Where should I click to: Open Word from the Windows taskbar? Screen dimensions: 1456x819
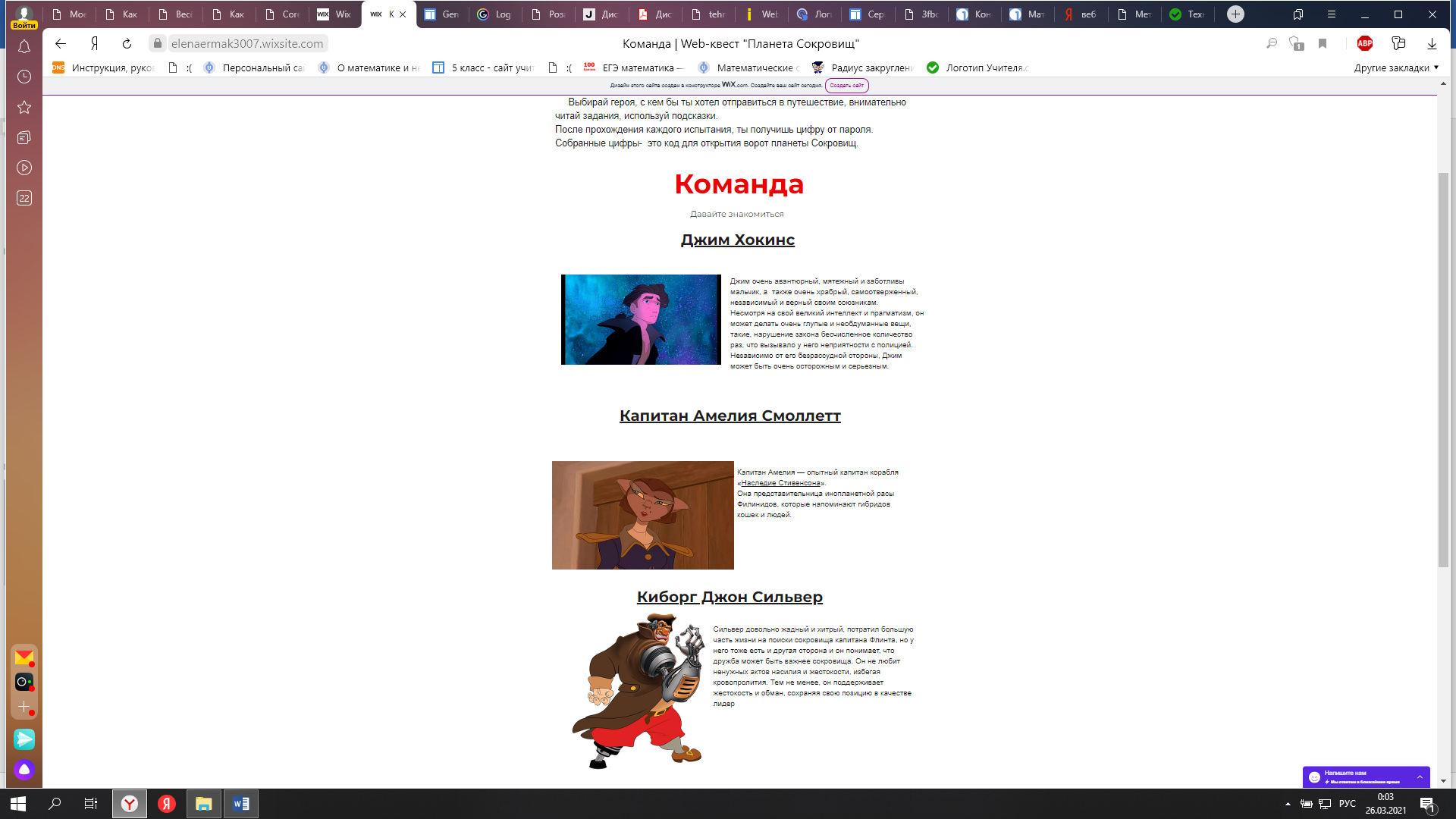point(241,804)
